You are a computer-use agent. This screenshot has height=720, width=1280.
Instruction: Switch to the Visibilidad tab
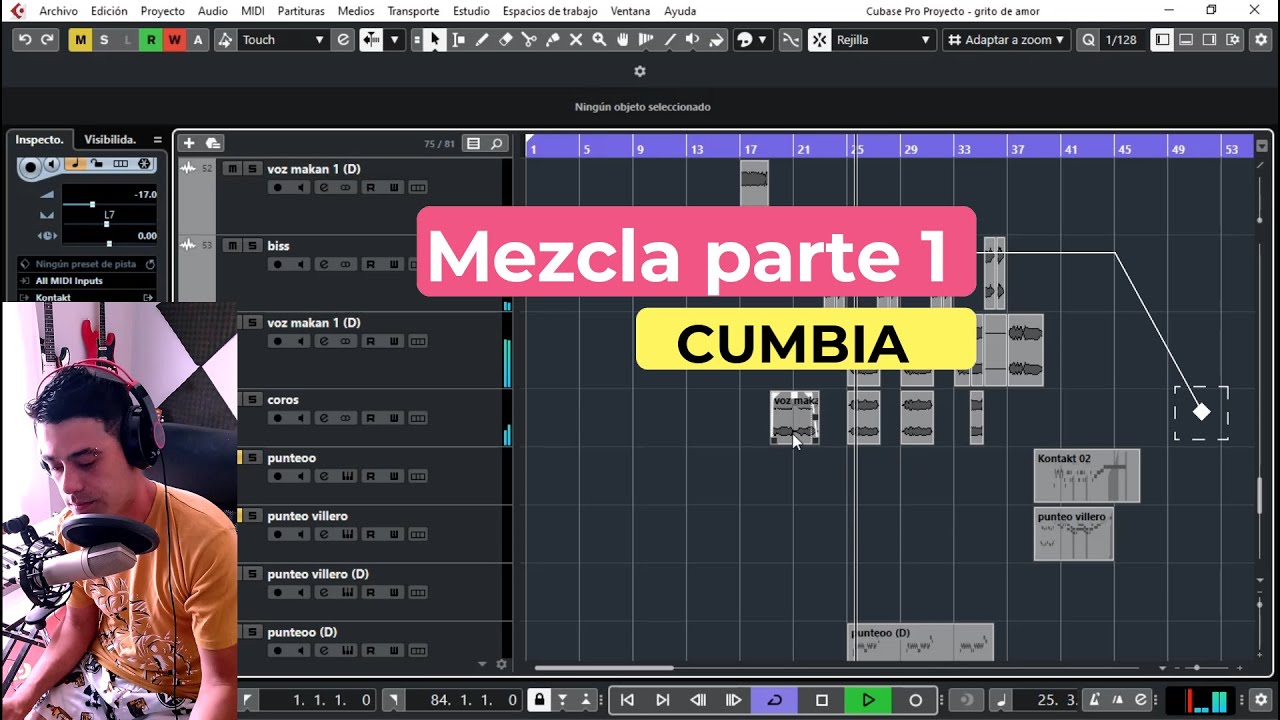pyautogui.click(x=110, y=140)
